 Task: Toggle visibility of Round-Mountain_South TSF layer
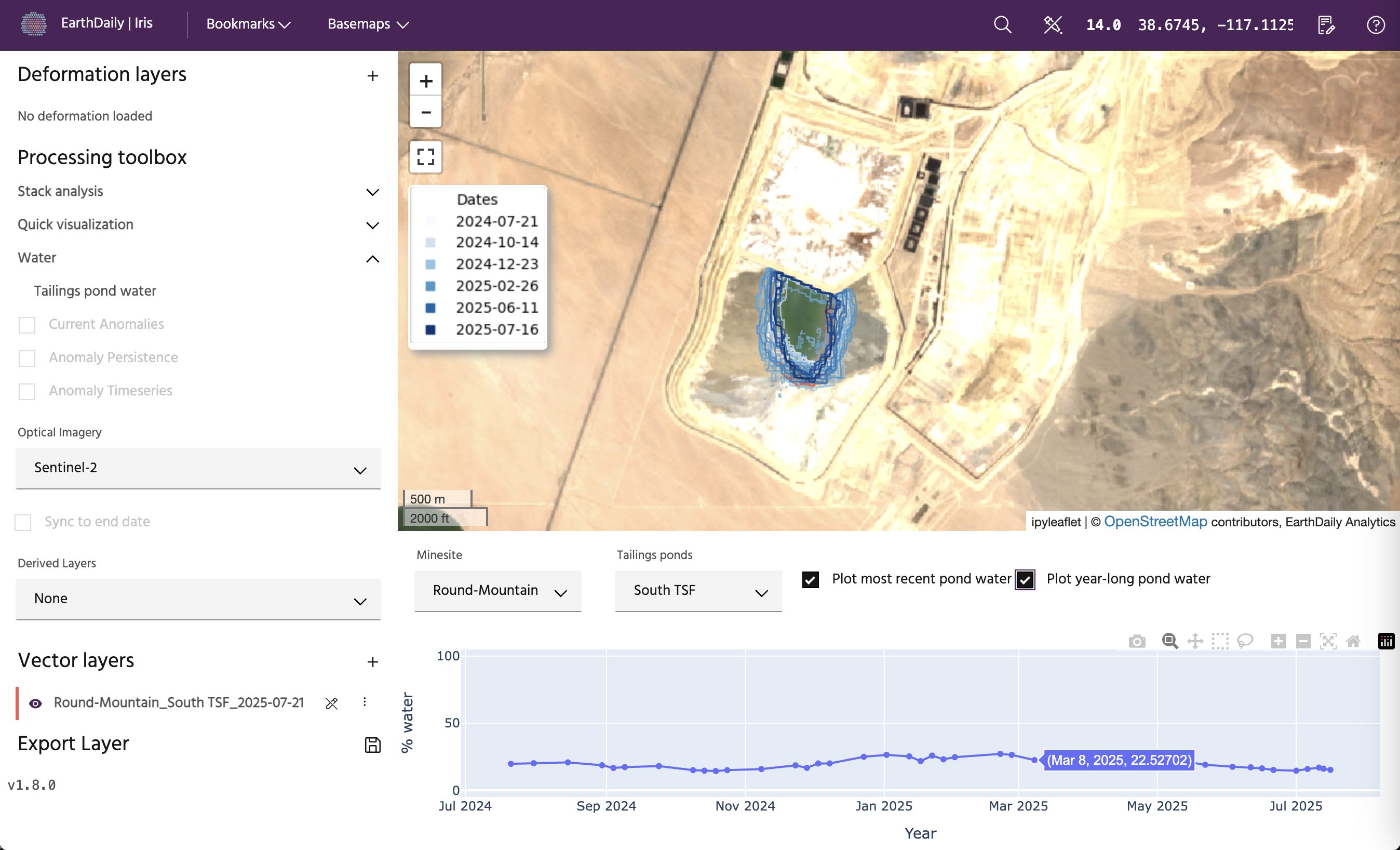click(35, 703)
